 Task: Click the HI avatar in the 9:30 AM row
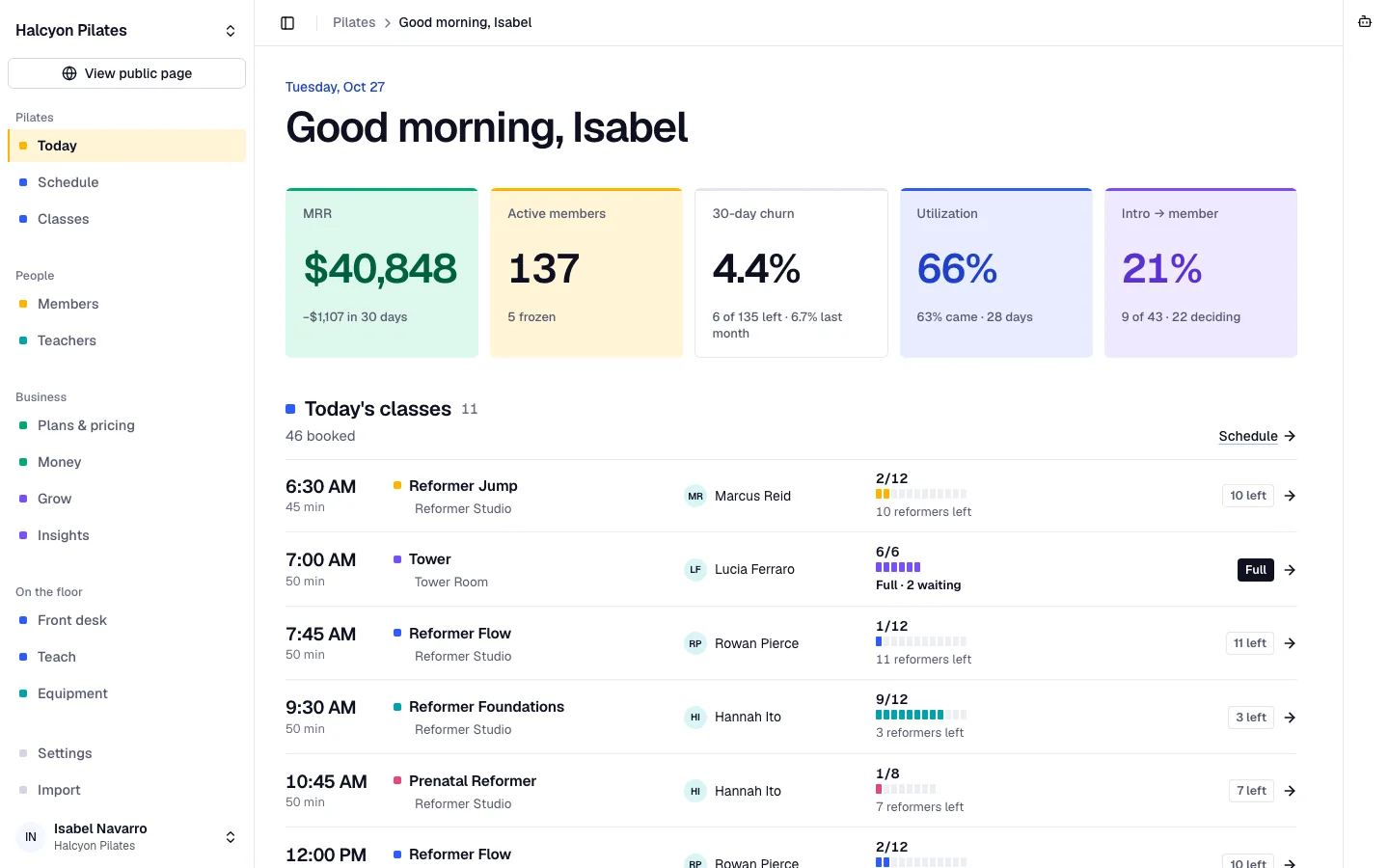[695, 718]
